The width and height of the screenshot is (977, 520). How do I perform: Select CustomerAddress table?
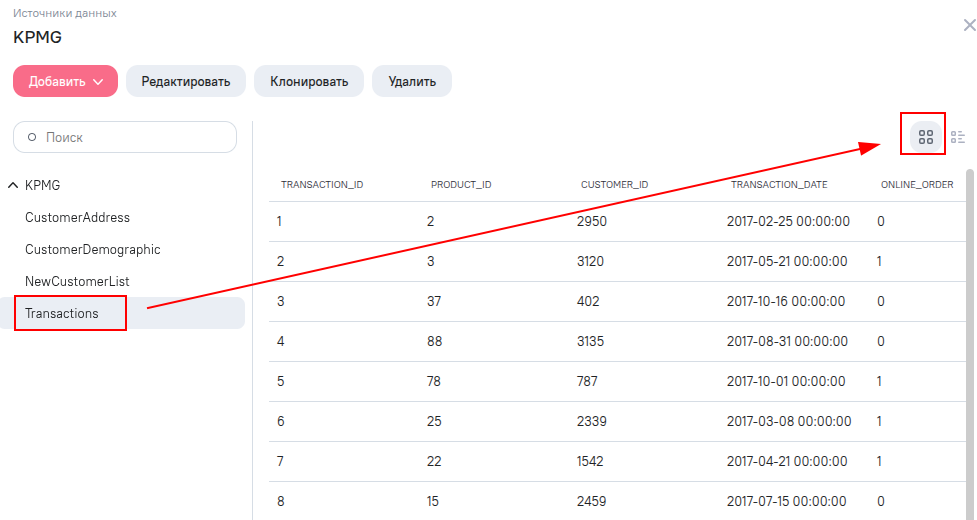pos(77,217)
